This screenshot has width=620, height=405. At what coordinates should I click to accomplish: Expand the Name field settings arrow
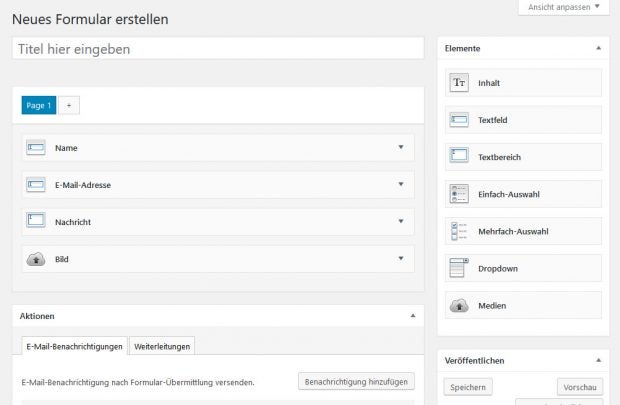point(401,147)
